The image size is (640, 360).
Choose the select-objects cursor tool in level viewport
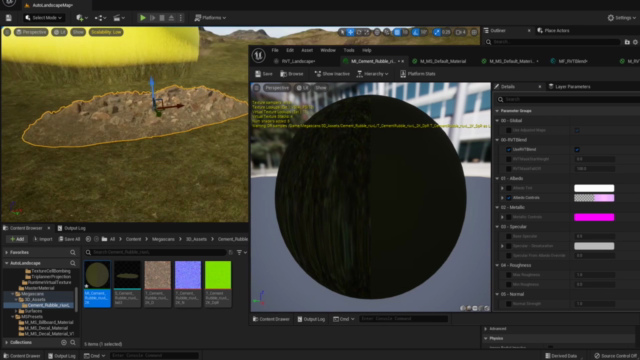click(342, 32)
